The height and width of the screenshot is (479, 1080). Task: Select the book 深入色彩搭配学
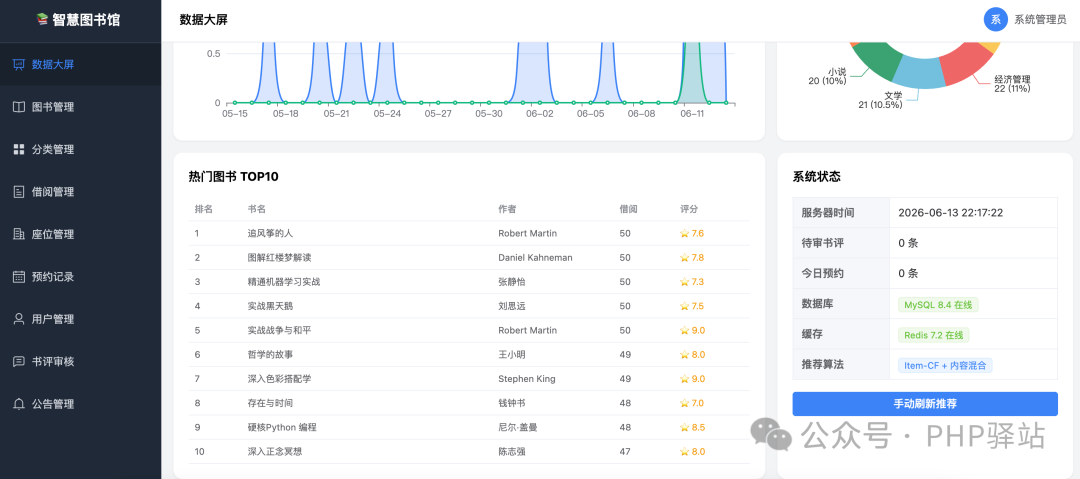[x=280, y=379]
